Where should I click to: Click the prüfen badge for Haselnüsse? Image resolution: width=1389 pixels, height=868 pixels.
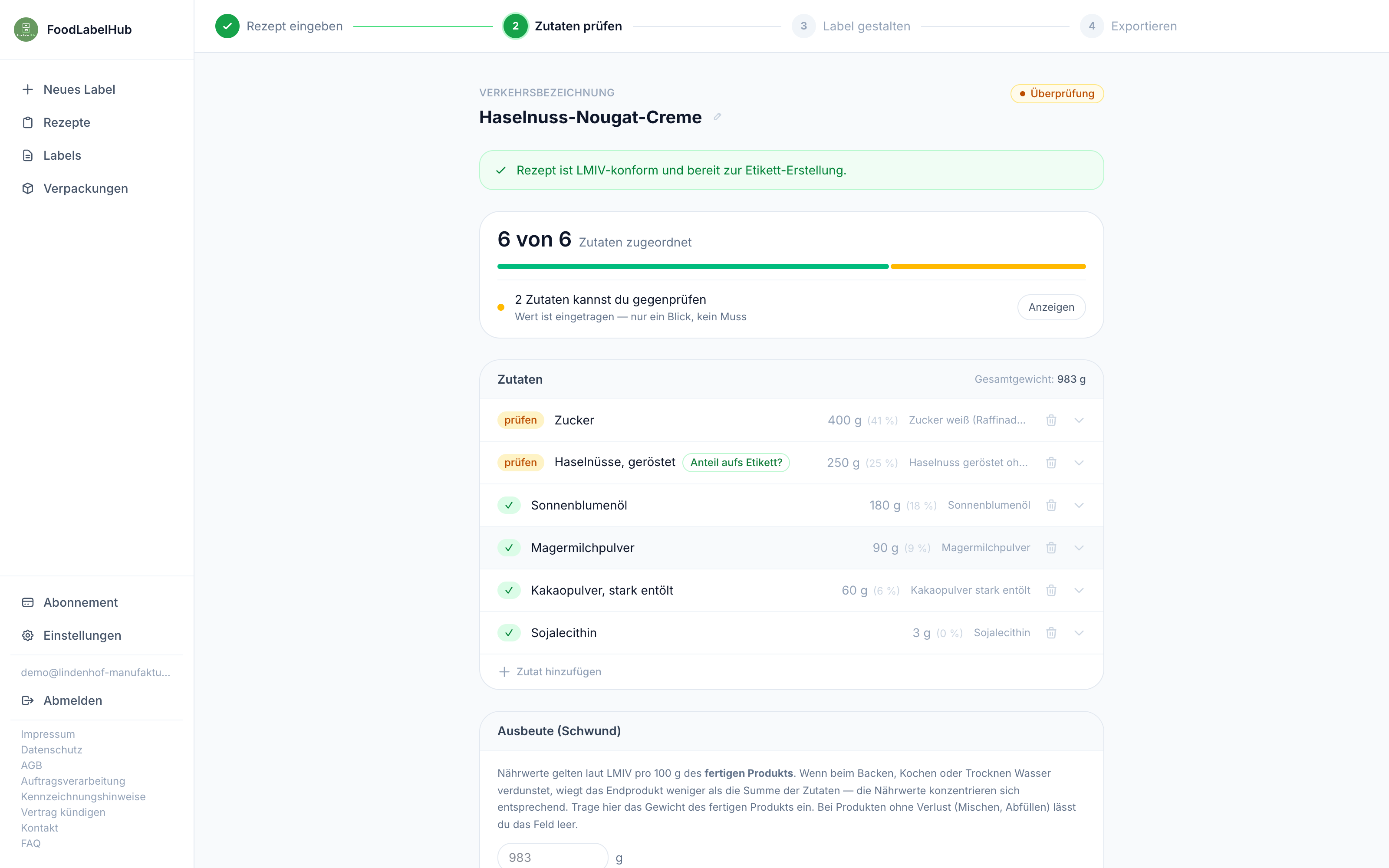520,463
